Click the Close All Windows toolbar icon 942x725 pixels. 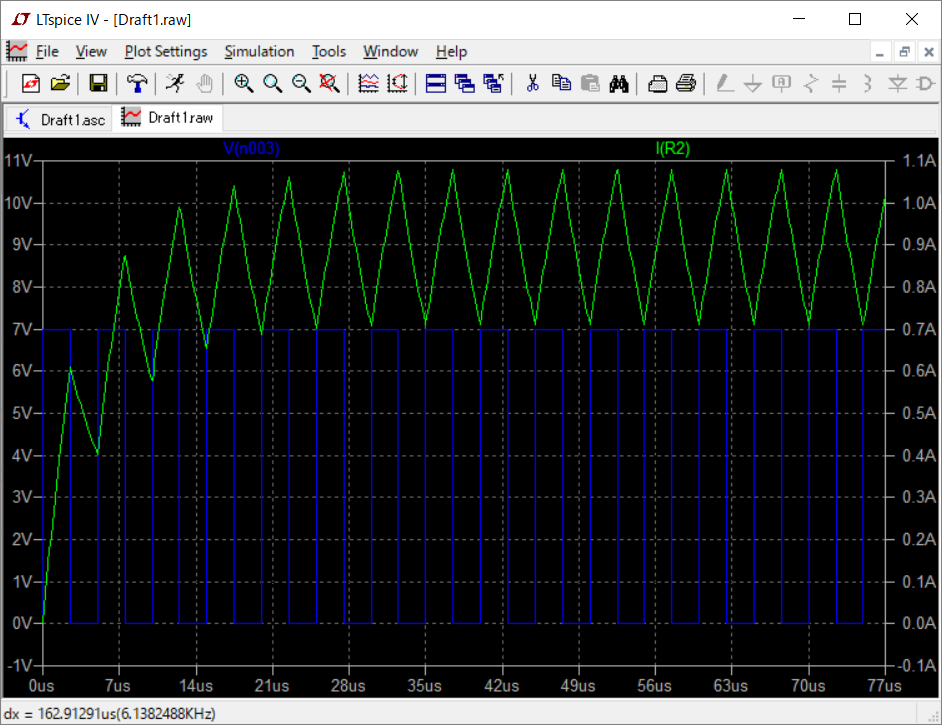[x=493, y=83]
